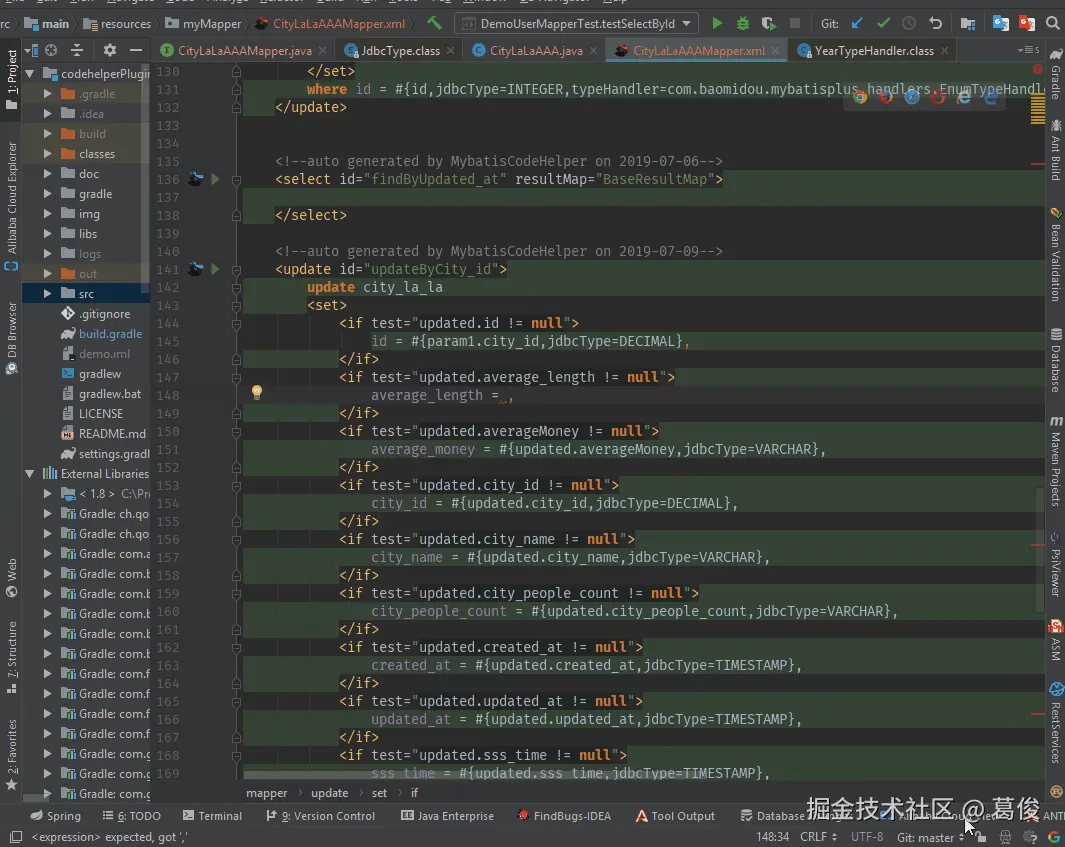Click the Git update project arrow
Image resolution: width=1065 pixels, height=847 pixels.
click(x=857, y=23)
